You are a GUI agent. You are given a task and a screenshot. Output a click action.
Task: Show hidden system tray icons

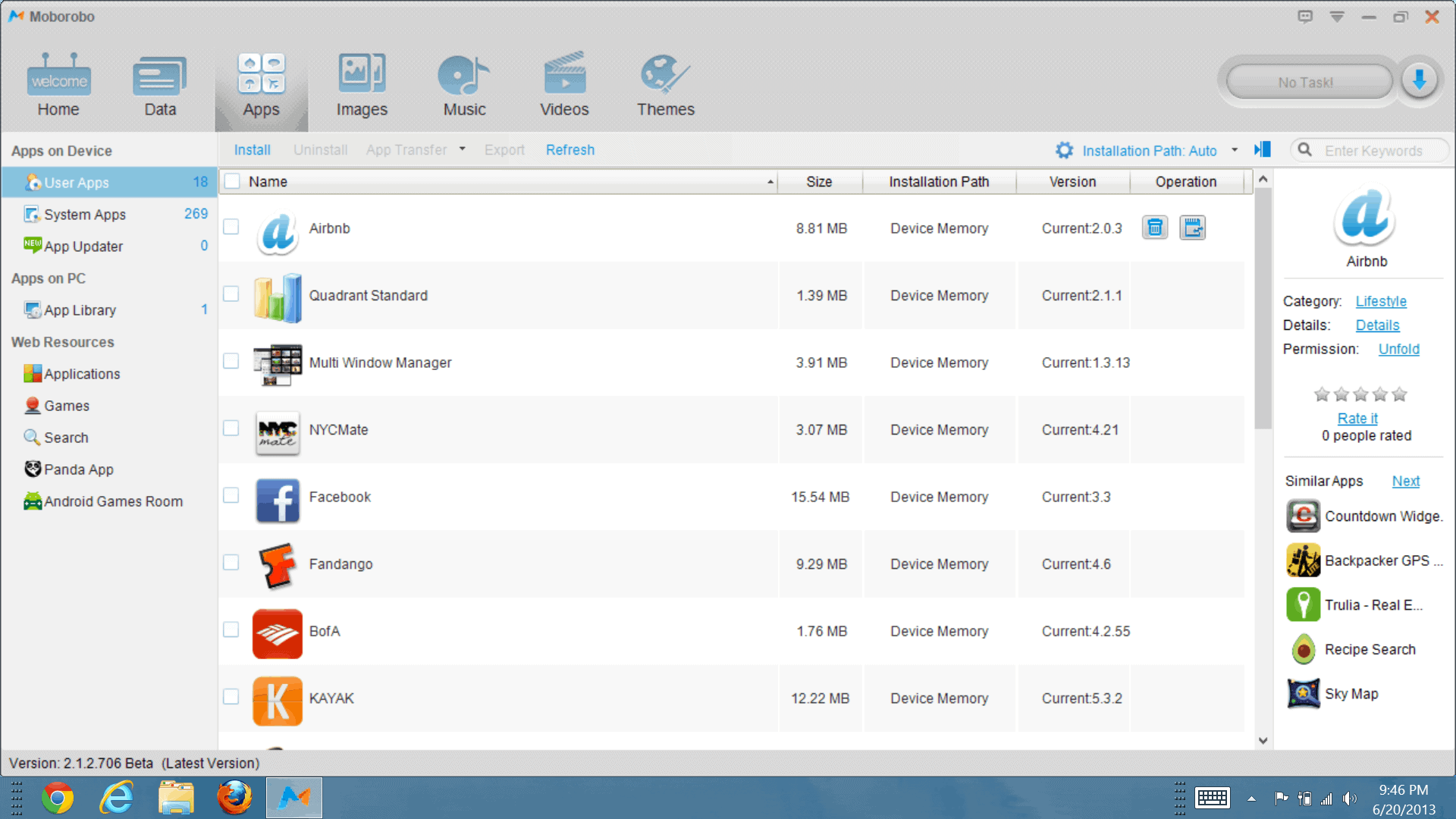pyautogui.click(x=1251, y=799)
